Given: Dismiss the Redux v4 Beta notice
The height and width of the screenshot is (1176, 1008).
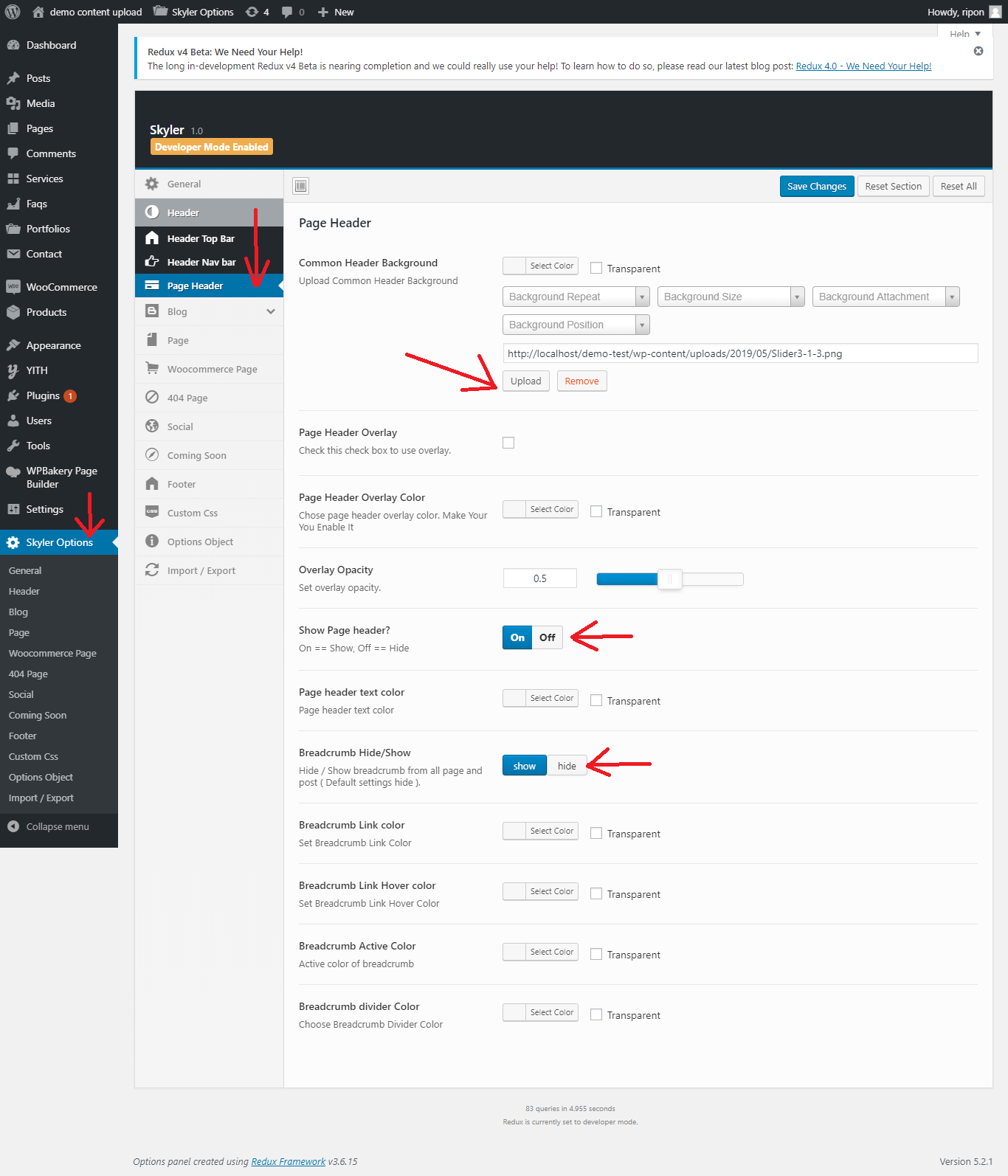Looking at the screenshot, I should (978, 51).
